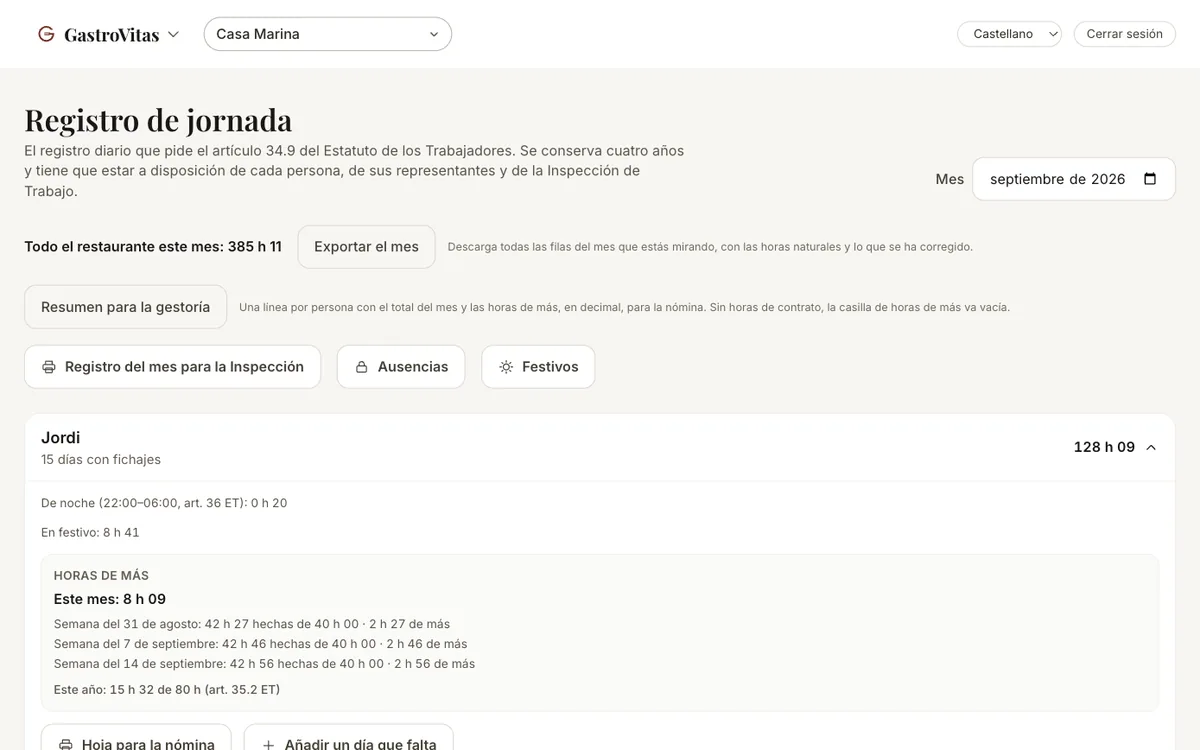Click the 'En festivo: 8 h 41' line
The image size is (1200, 750).
tap(90, 533)
